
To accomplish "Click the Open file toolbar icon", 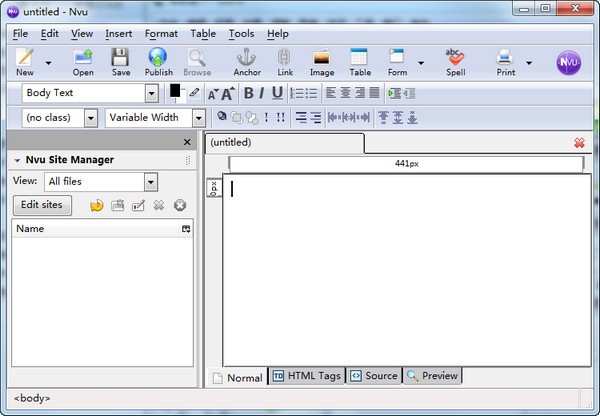I will (83, 62).
